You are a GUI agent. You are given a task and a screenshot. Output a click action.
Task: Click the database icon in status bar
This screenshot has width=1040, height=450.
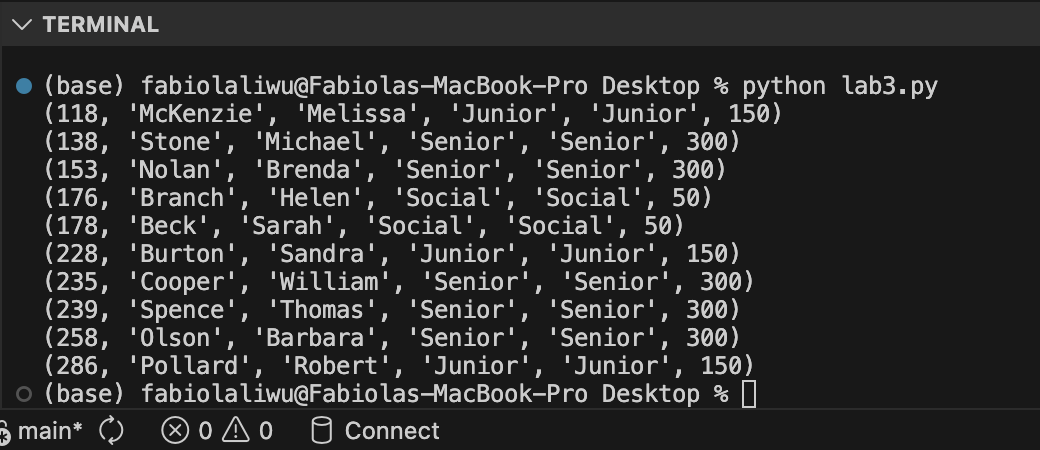pos(321,431)
